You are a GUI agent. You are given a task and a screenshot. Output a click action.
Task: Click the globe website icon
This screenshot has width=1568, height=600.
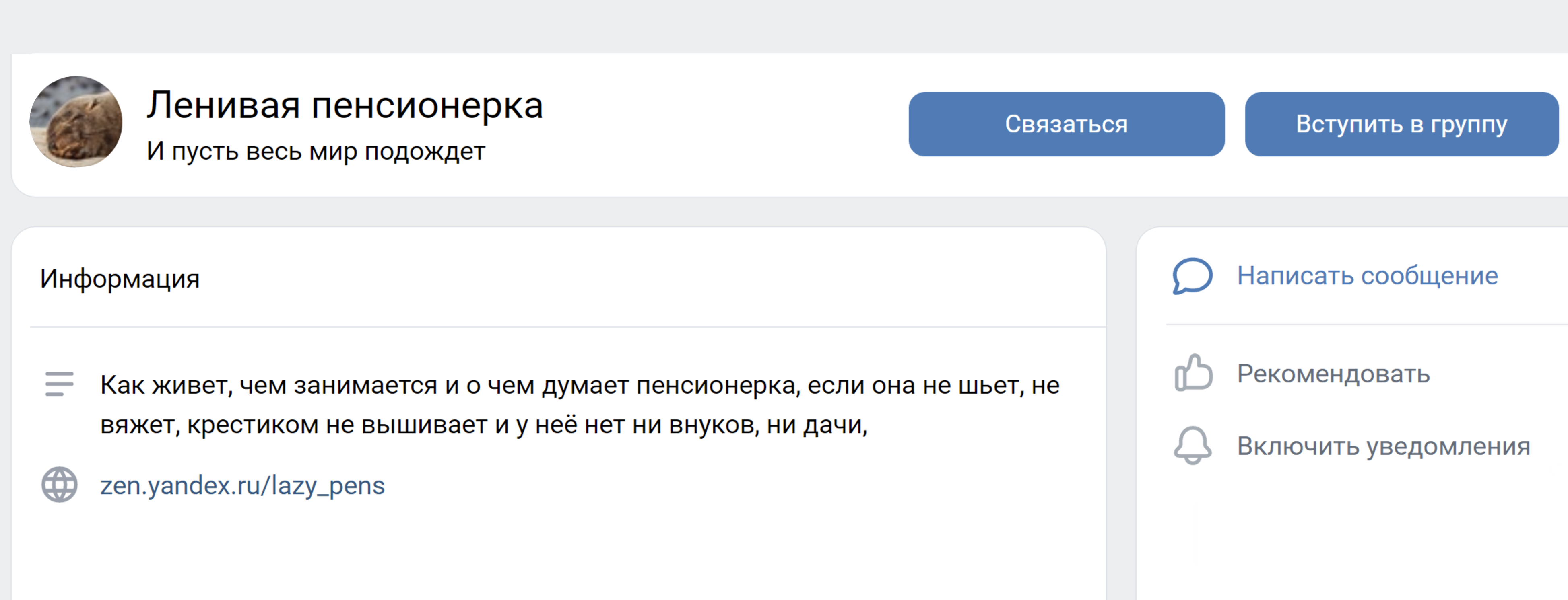pyautogui.click(x=60, y=484)
